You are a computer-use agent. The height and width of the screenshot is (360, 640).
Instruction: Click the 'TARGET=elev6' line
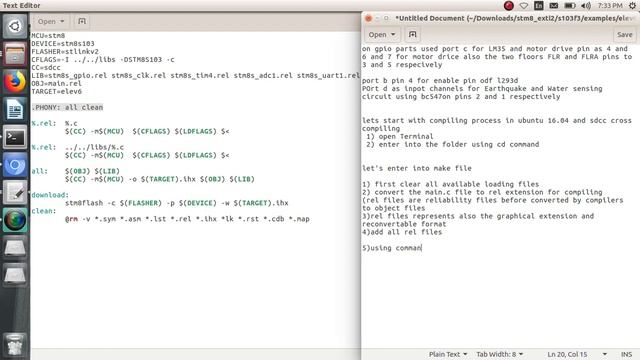click(x=56, y=91)
